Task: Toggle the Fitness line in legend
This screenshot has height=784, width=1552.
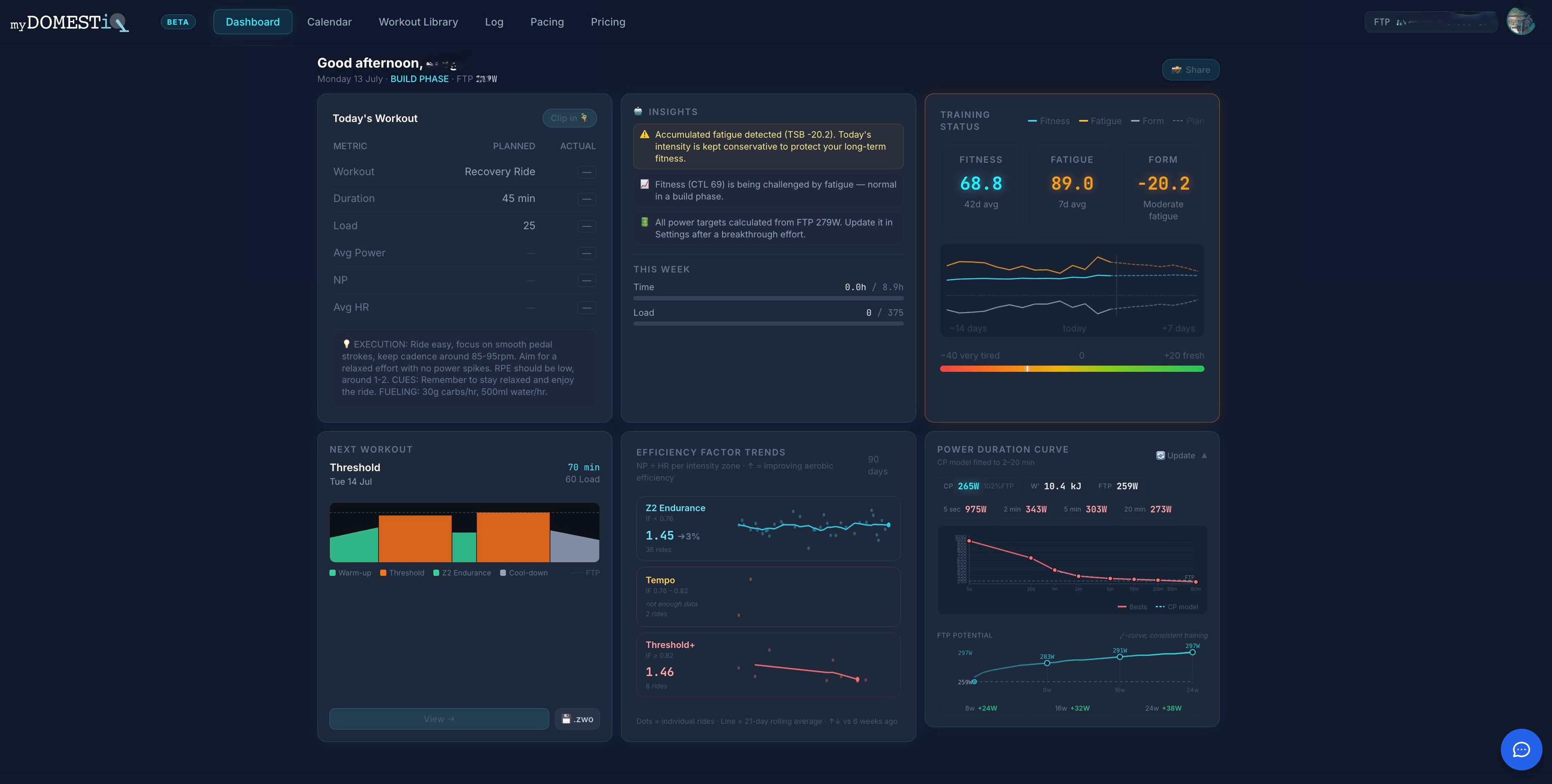Action: [1049, 121]
